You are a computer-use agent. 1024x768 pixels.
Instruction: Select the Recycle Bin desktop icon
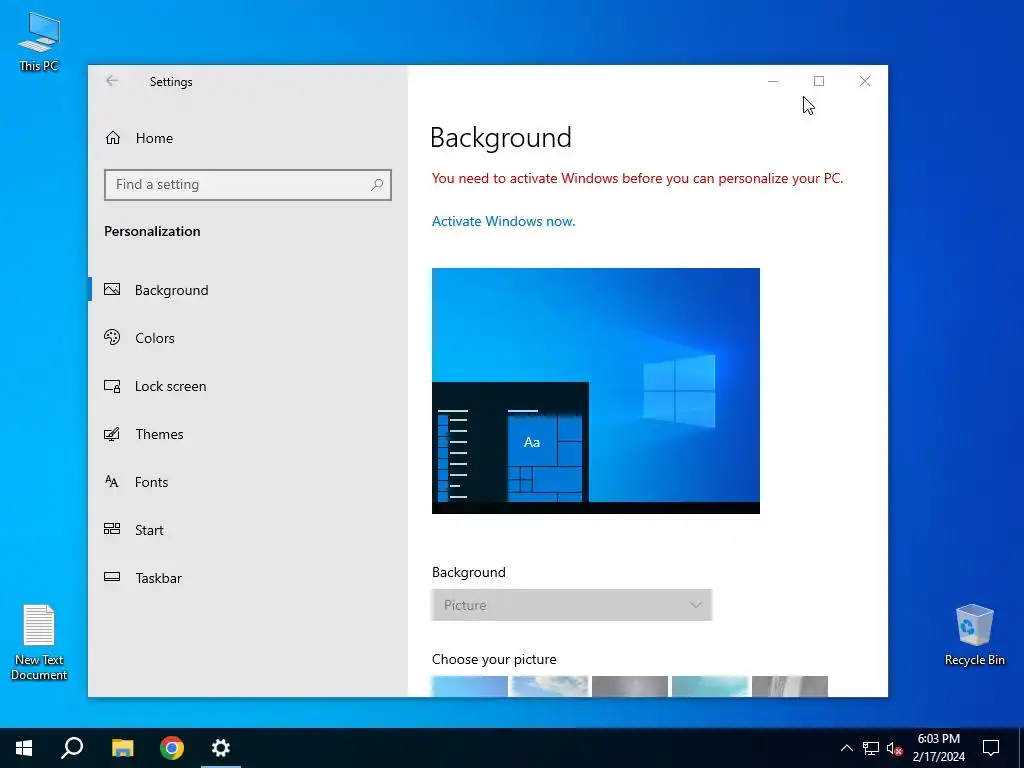coord(974,635)
